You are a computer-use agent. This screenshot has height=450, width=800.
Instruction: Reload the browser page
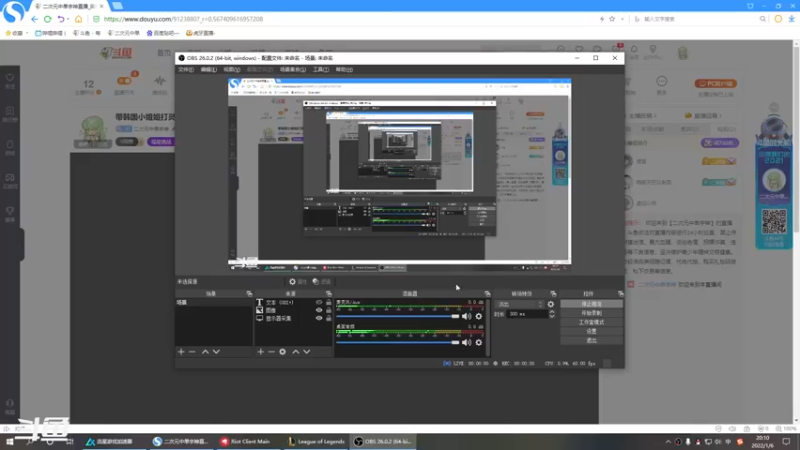click(x=47, y=19)
